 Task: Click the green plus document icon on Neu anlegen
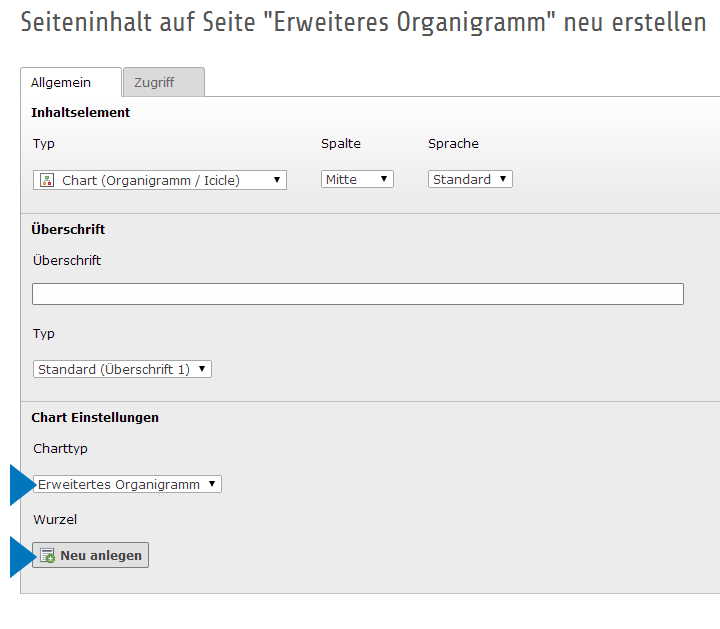[47, 556]
